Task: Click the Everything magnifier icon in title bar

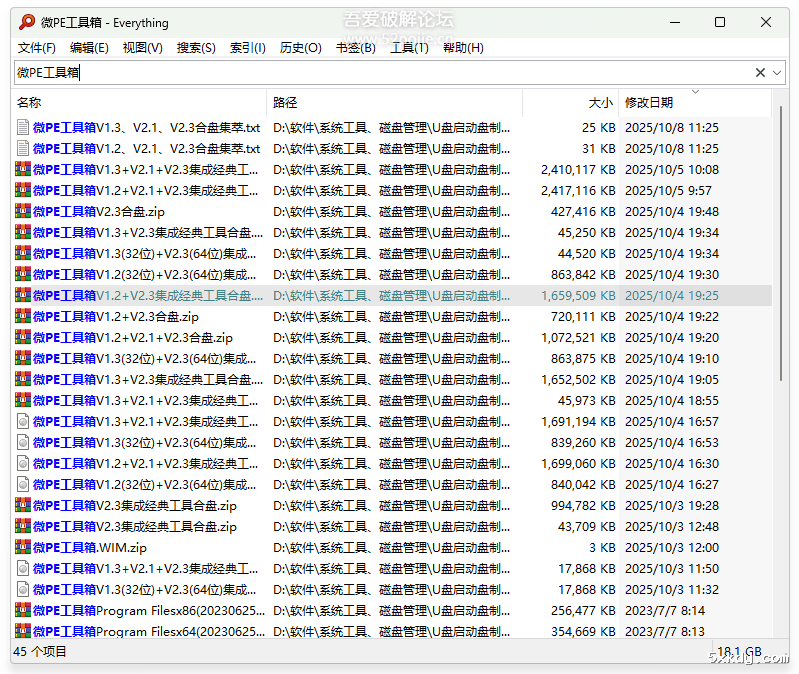Action: [26, 22]
